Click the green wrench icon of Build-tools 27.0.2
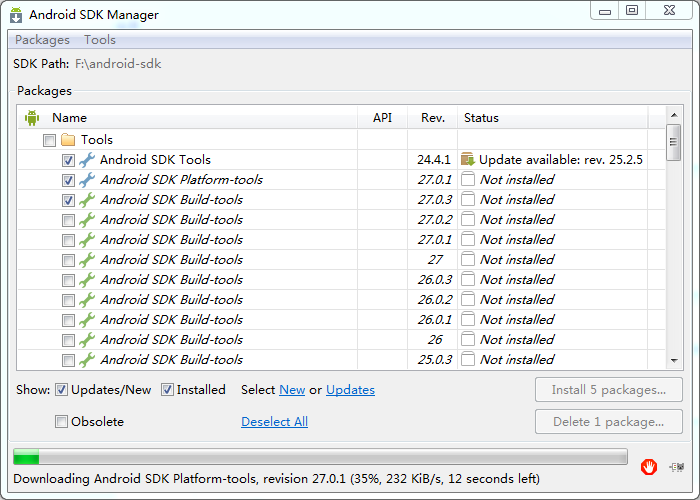The height and width of the screenshot is (500, 700). 87,220
